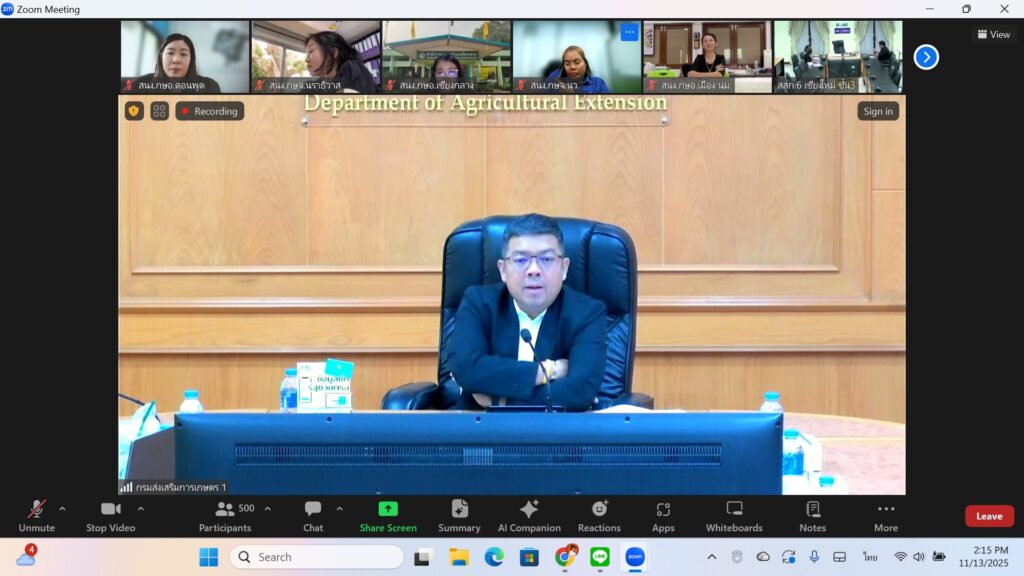
Task: Unmute the microphone
Action: point(37,515)
